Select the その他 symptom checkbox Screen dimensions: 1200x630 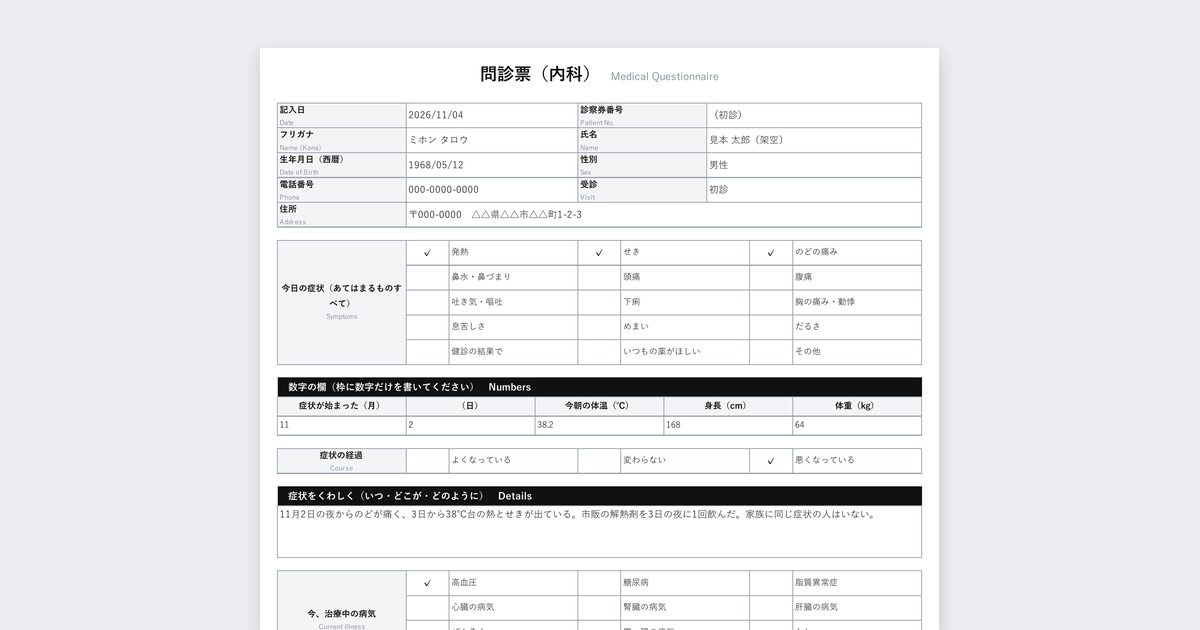click(771, 353)
